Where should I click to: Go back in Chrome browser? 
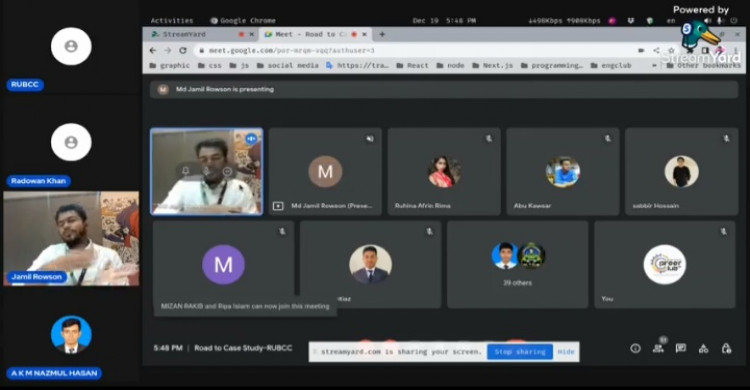153,50
